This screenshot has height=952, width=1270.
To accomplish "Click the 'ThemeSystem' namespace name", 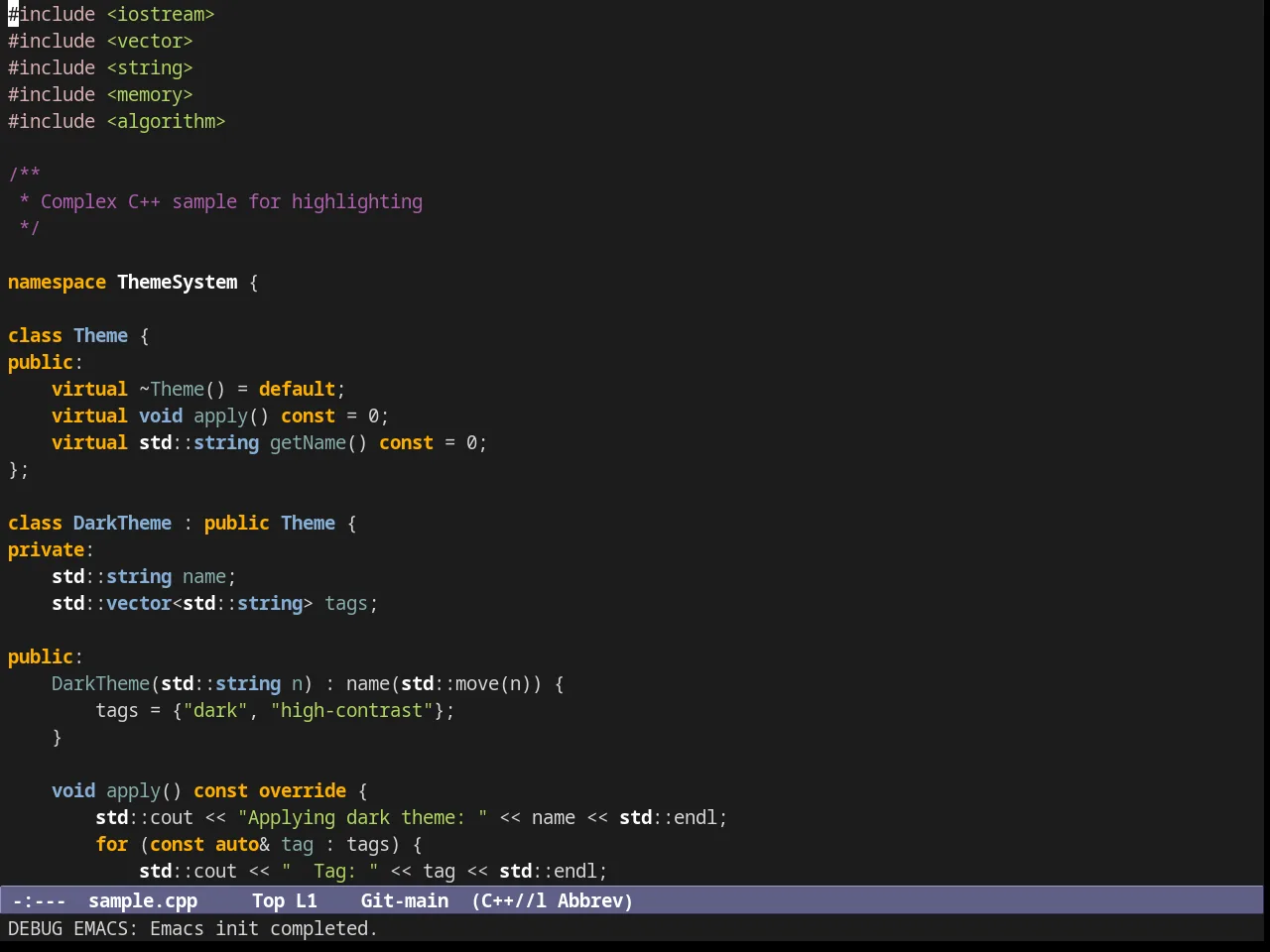I will click(178, 282).
